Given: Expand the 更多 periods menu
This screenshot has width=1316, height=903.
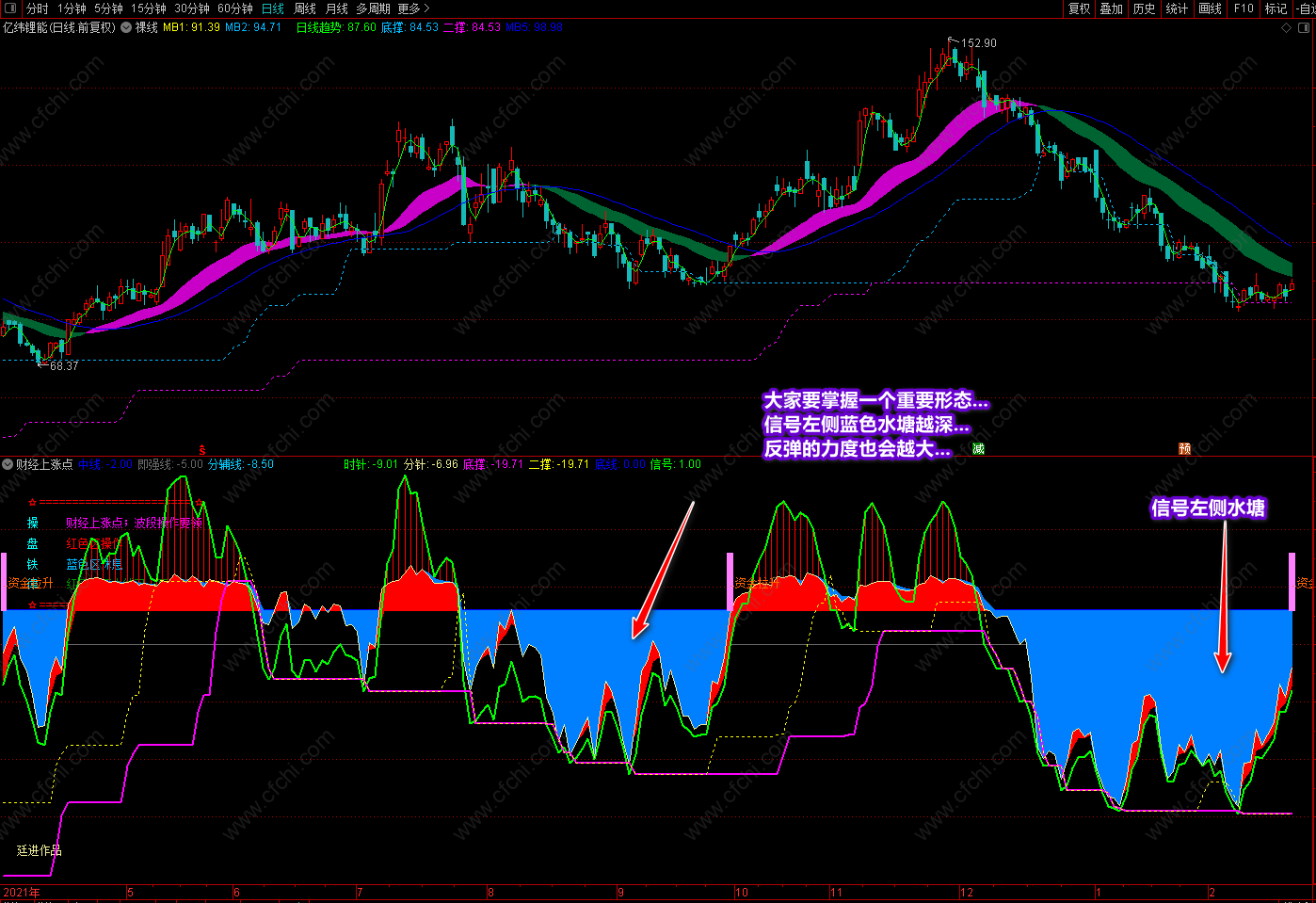Looking at the screenshot, I should tap(413, 8).
